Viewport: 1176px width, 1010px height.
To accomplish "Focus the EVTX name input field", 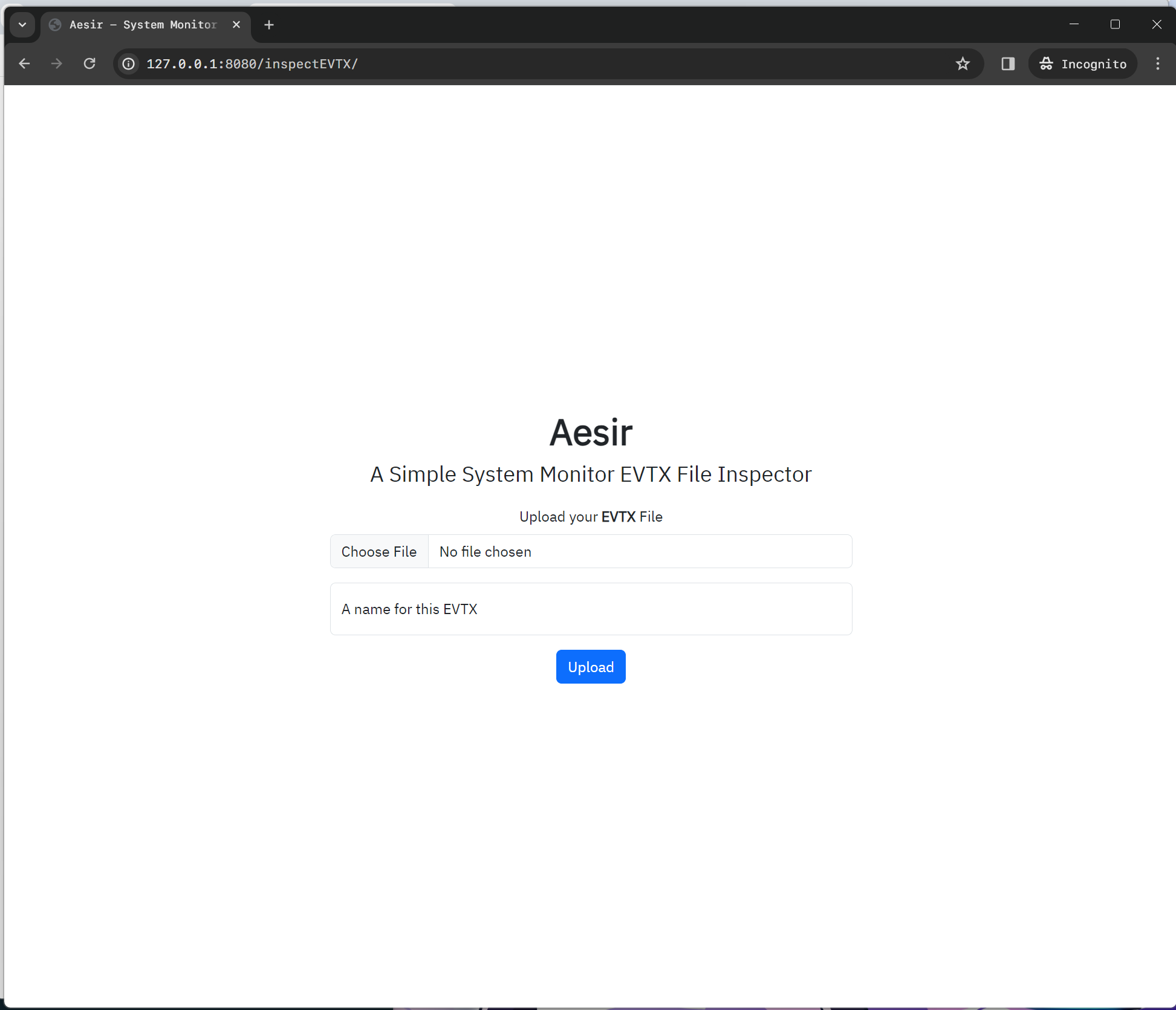I will [x=591, y=609].
